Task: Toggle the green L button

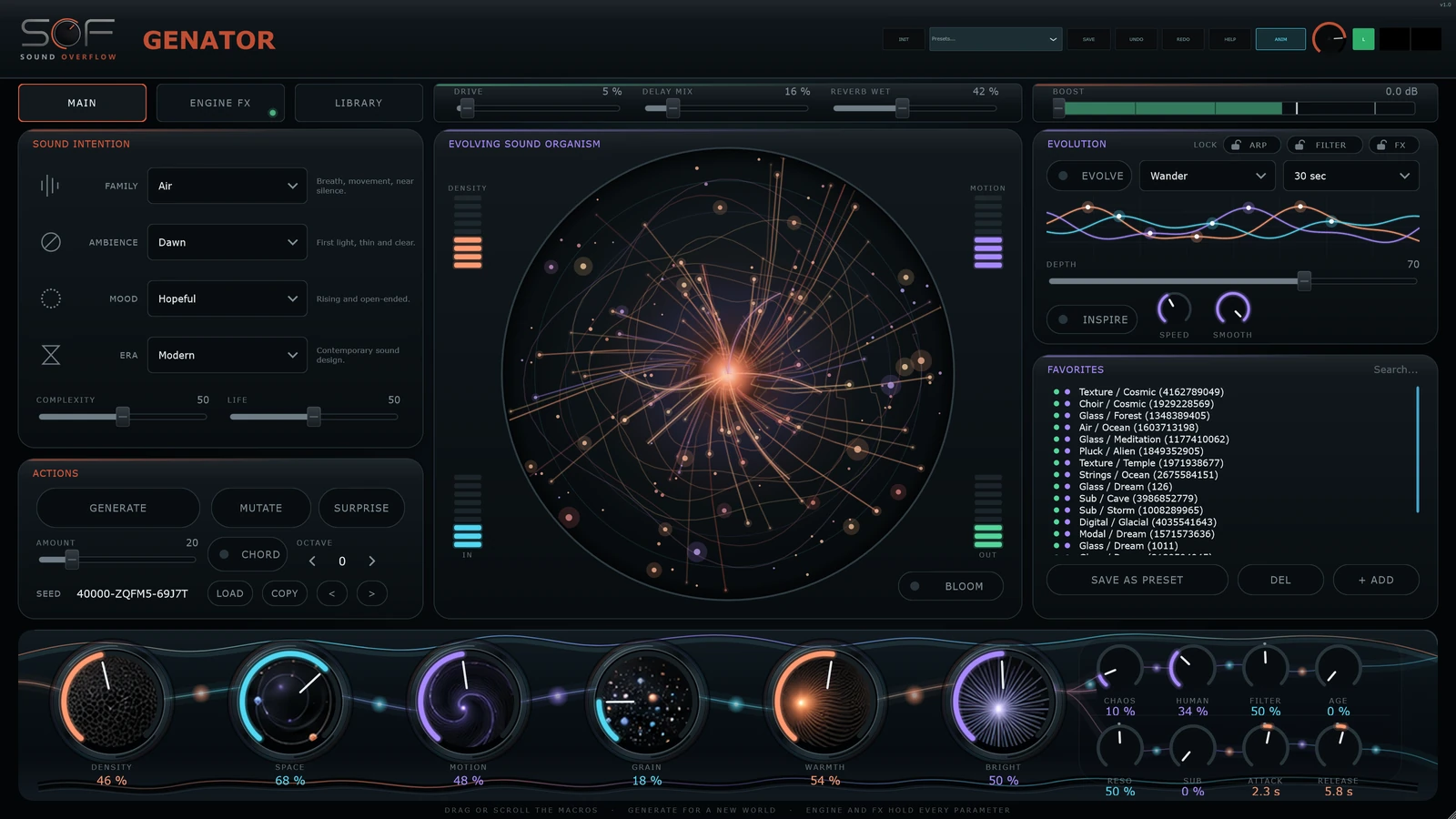Action: 1363,39
